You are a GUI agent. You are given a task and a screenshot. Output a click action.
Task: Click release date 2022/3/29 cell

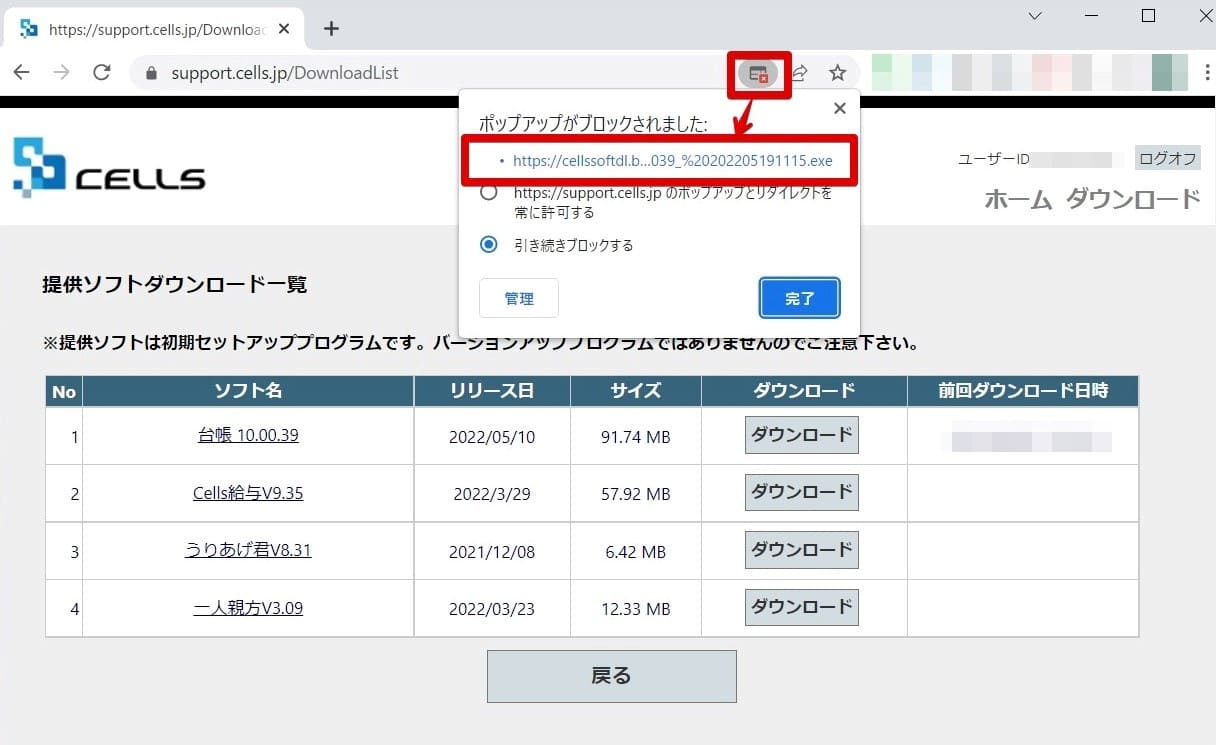click(492, 494)
